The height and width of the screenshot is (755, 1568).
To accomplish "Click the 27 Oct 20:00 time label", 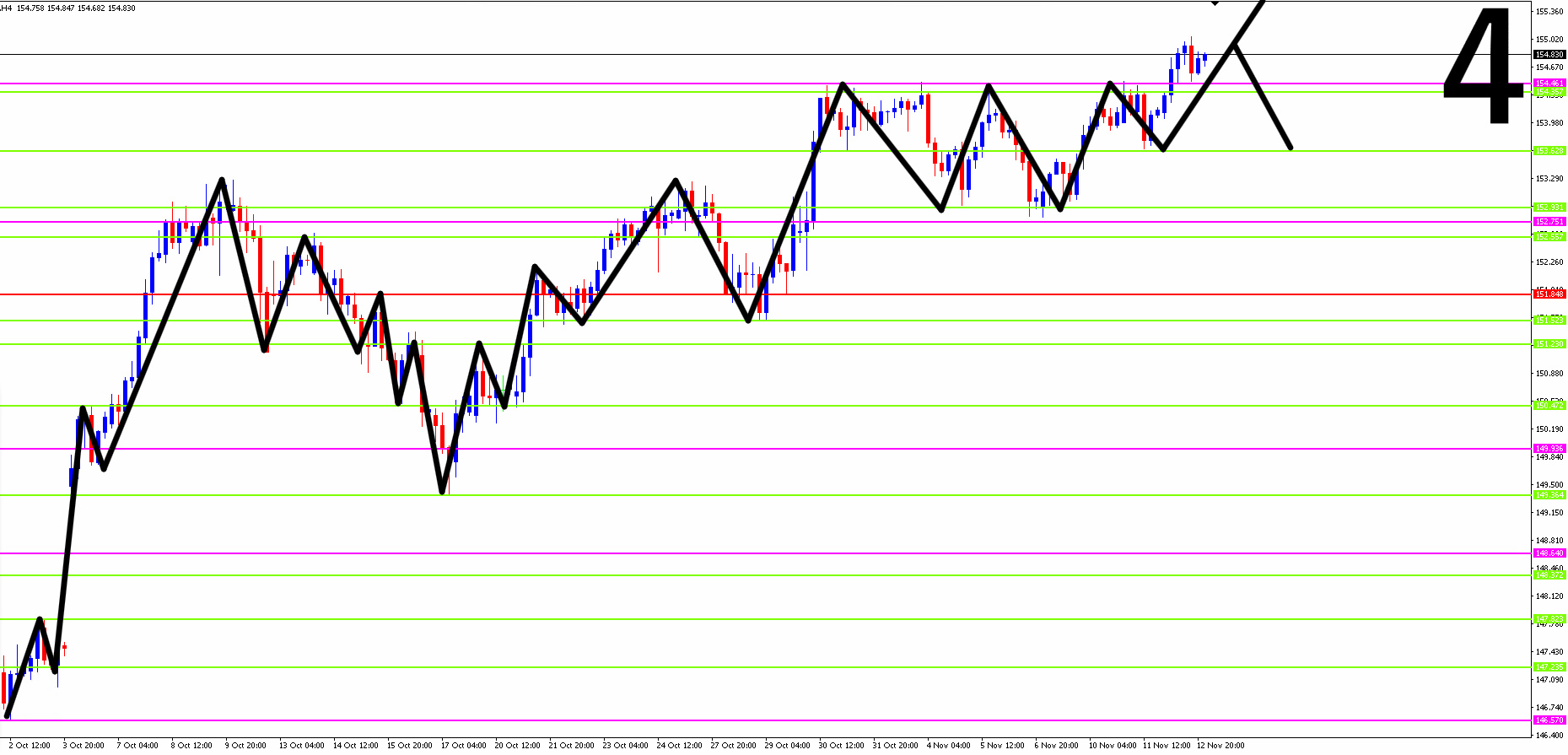I will pos(733,746).
